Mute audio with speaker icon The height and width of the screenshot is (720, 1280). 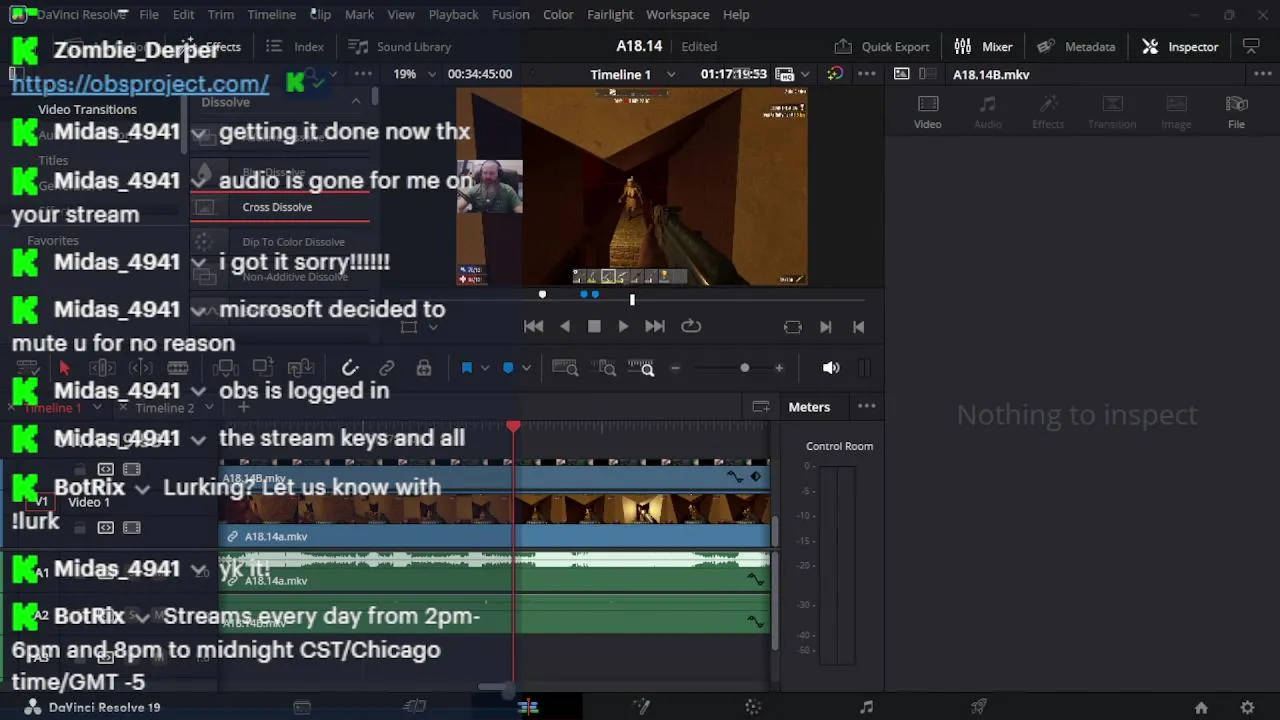(x=831, y=368)
